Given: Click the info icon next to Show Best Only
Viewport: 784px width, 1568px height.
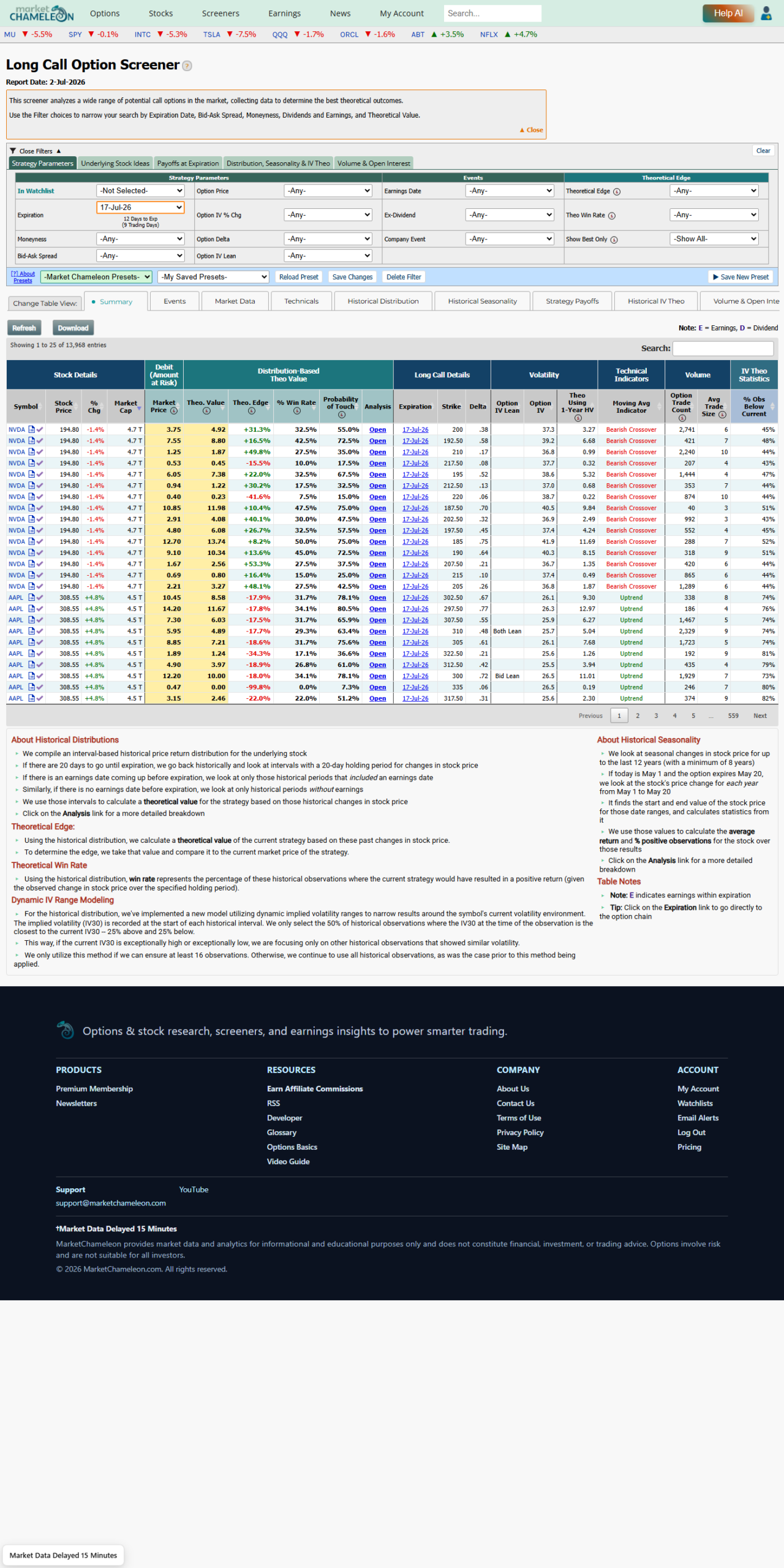Looking at the screenshot, I should [x=614, y=239].
